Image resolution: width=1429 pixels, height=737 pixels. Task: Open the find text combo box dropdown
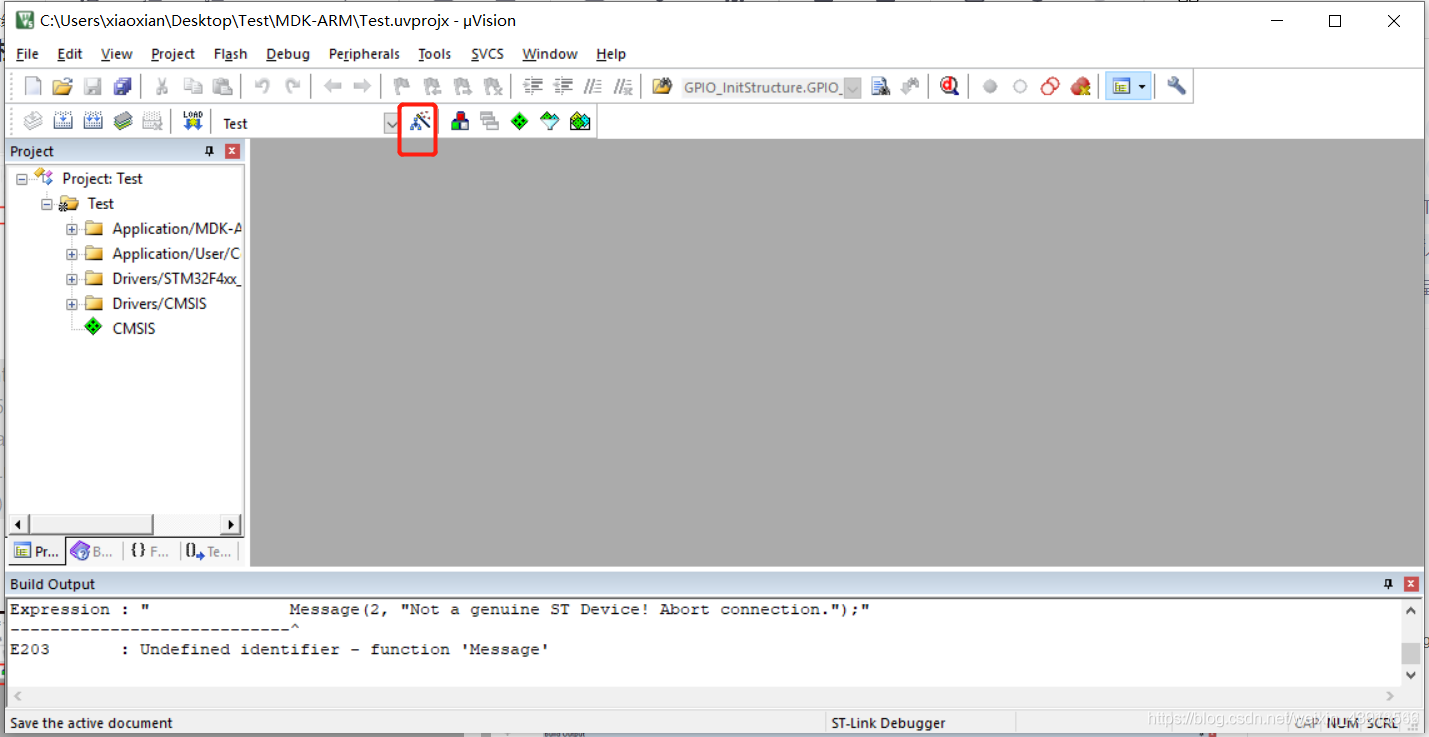(x=853, y=88)
